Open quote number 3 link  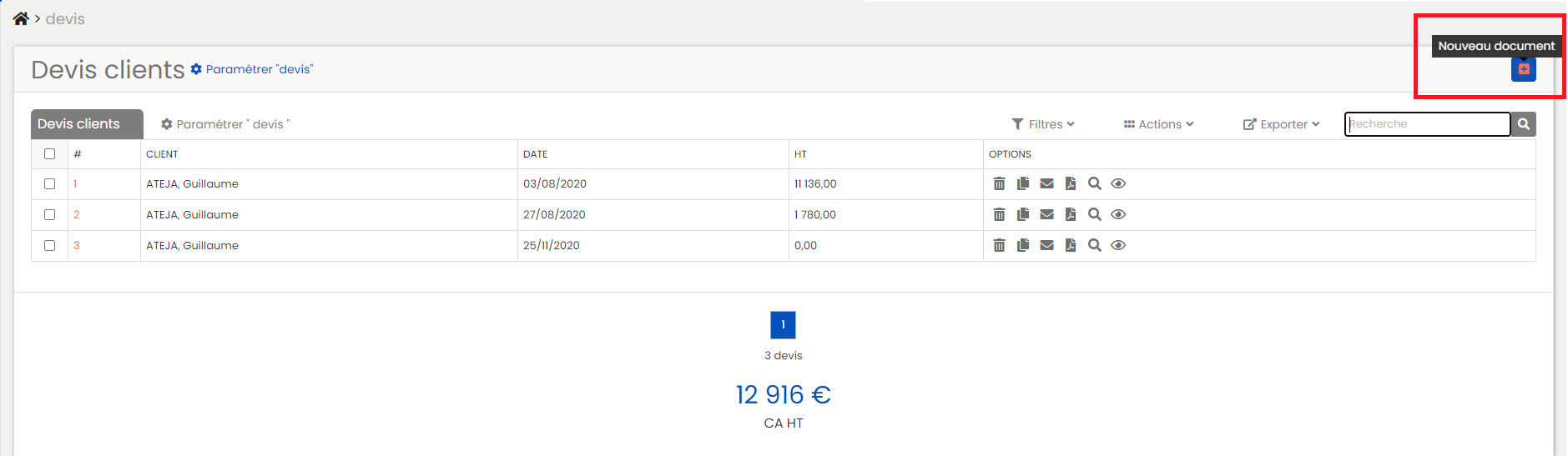click(76, 245)
